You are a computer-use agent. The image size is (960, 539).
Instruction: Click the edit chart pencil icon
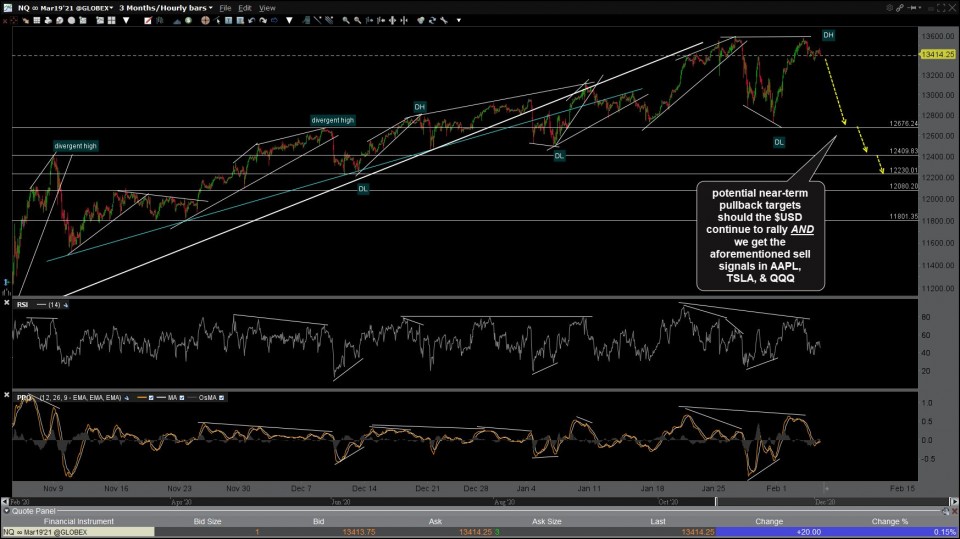(x=148, y=20)
